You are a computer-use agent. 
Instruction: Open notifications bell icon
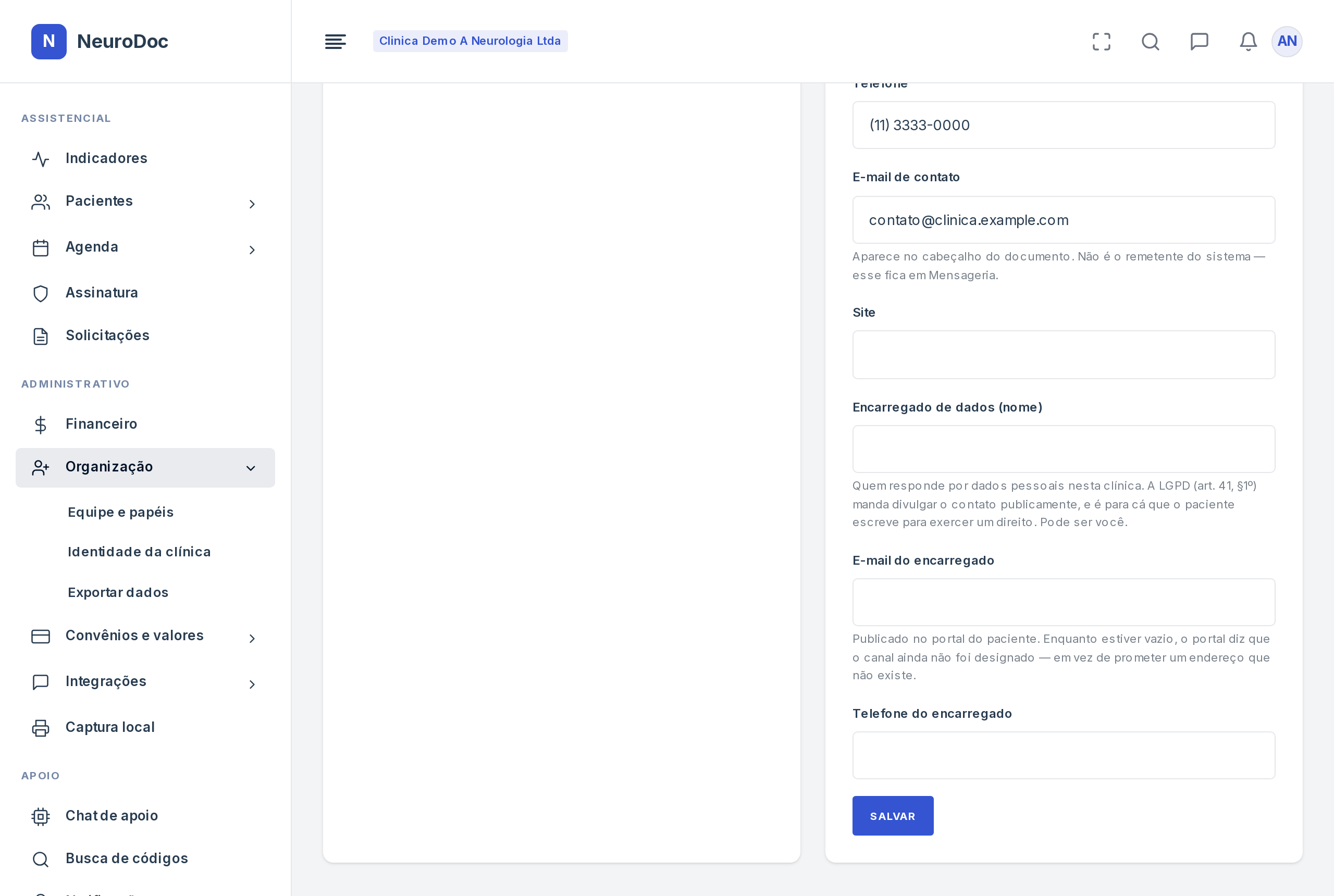click(x=1248, y=41)
